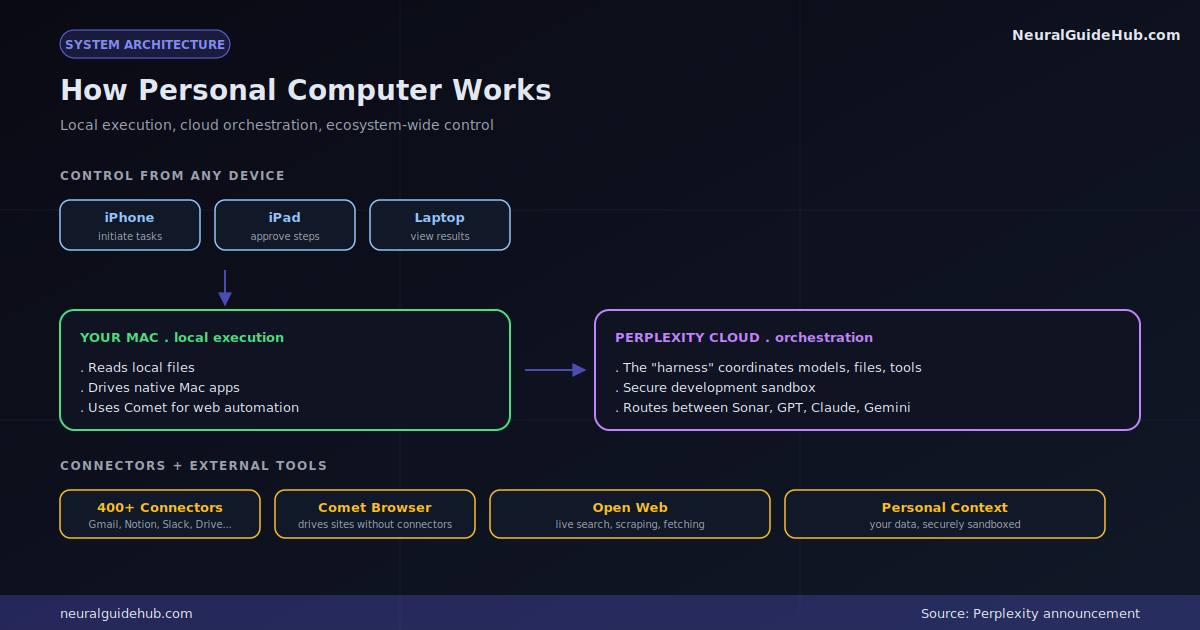Select the 400+ Connectors card
The height and width of the screenshot is (630, 1200).
pyautogui.click(x=160, y=514)
